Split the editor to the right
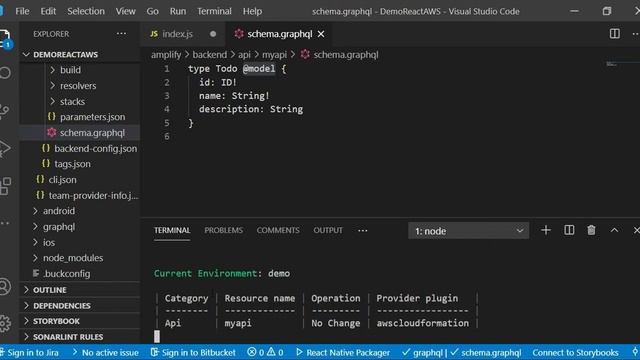The image size is (640, 360). (614, 34)
